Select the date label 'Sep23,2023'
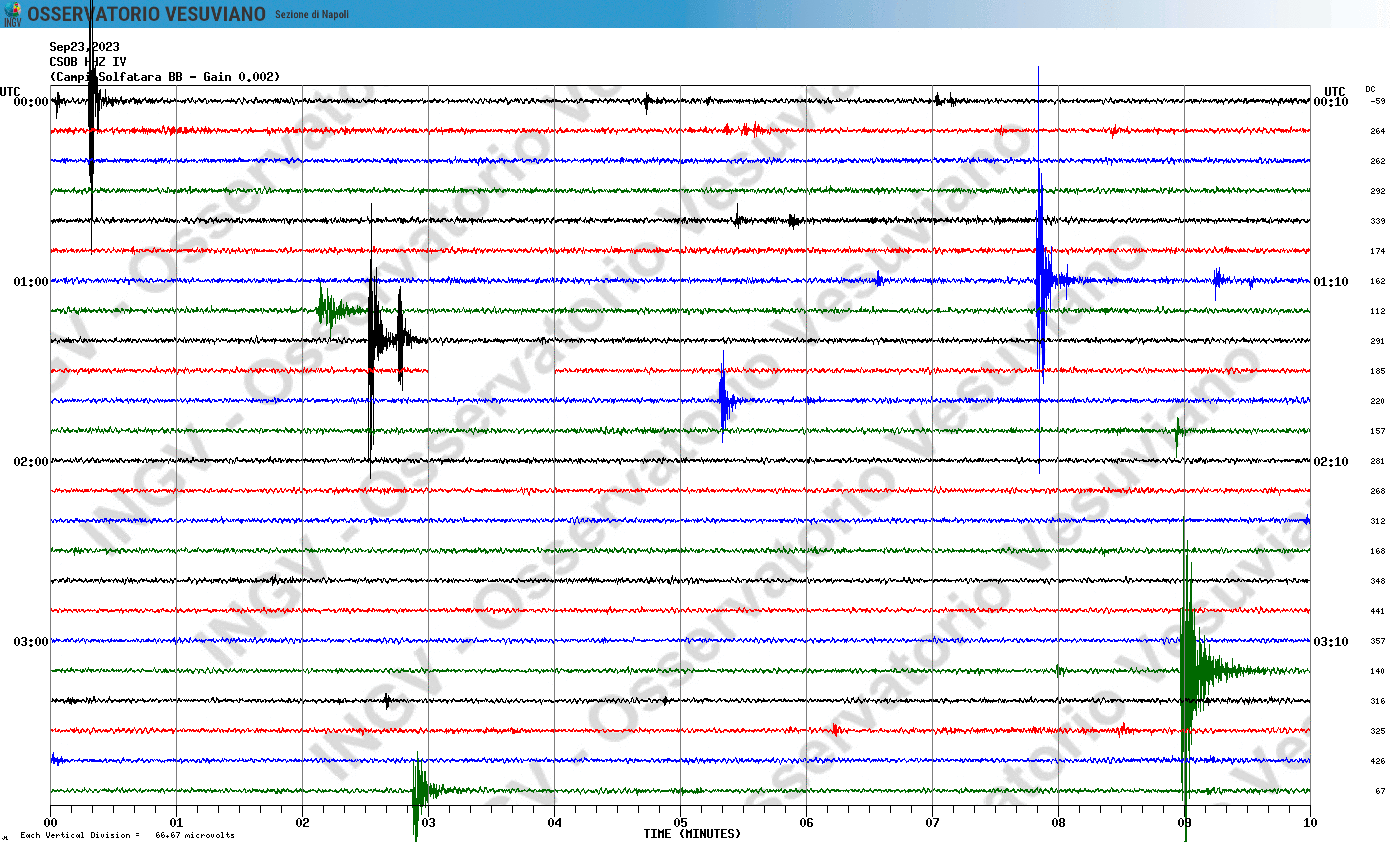This screenshot has width=1390, height=849. click(84, 47)
